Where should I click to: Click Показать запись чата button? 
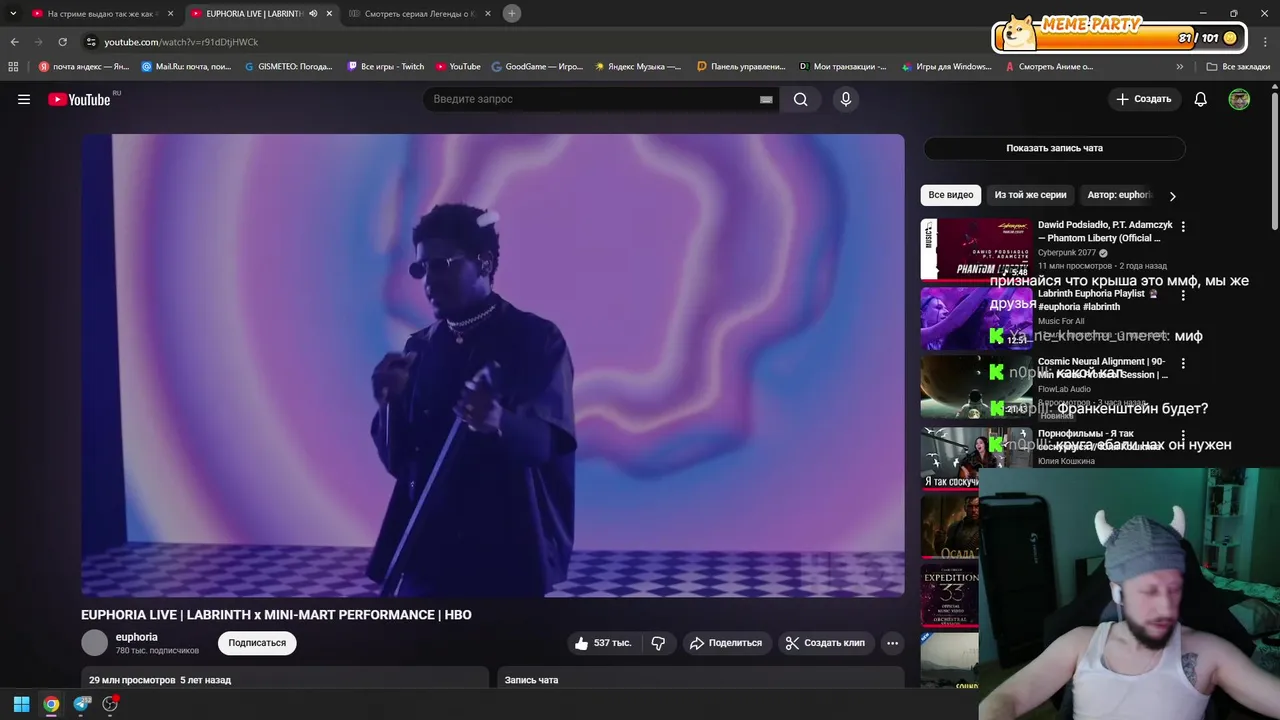pos(1054,148)
